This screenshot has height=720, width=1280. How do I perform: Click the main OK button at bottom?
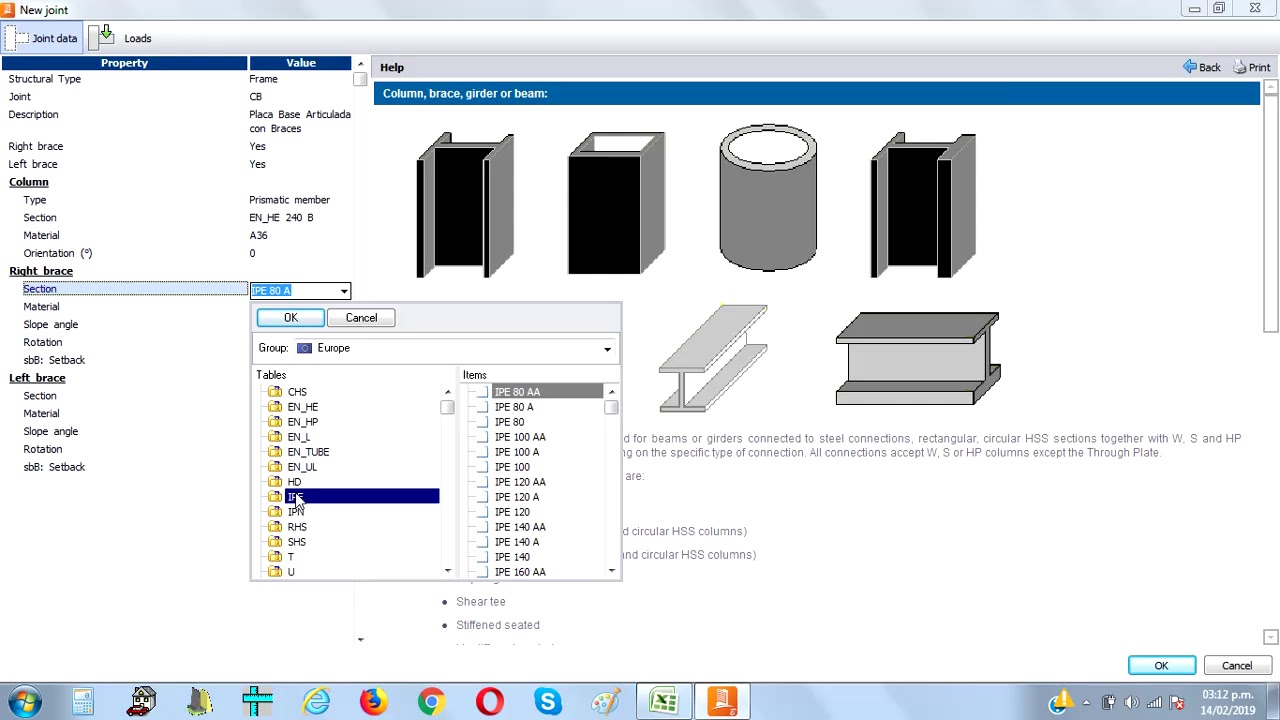1161,665
